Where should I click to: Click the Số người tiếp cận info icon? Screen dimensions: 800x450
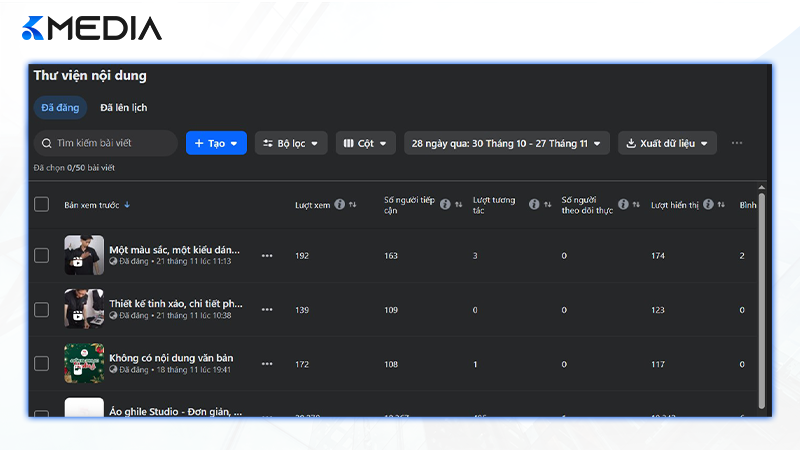[x=445, y=205]
